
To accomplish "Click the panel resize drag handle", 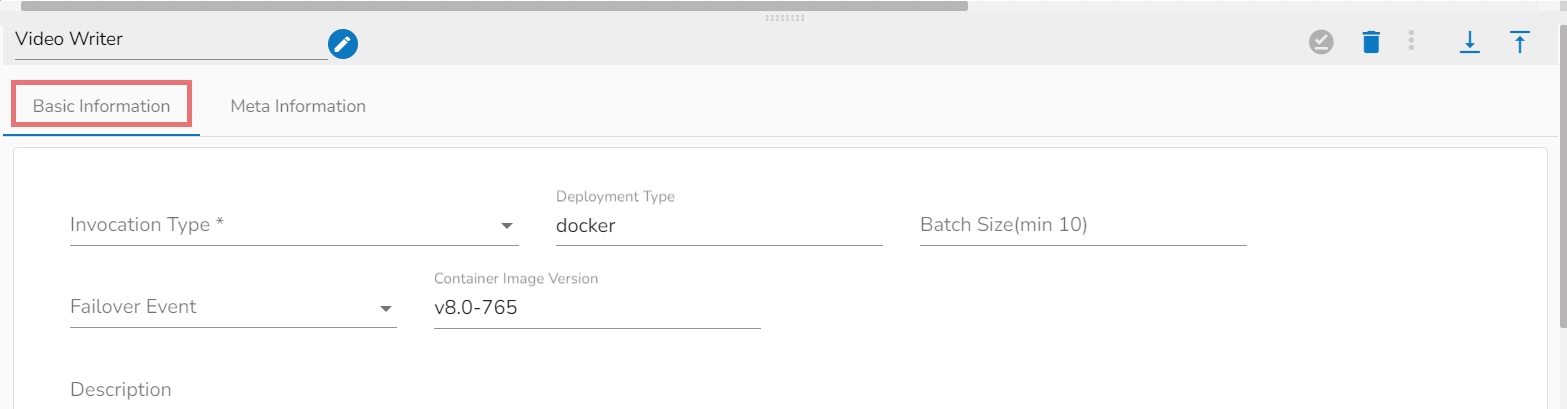I will (x=784, y=18).
